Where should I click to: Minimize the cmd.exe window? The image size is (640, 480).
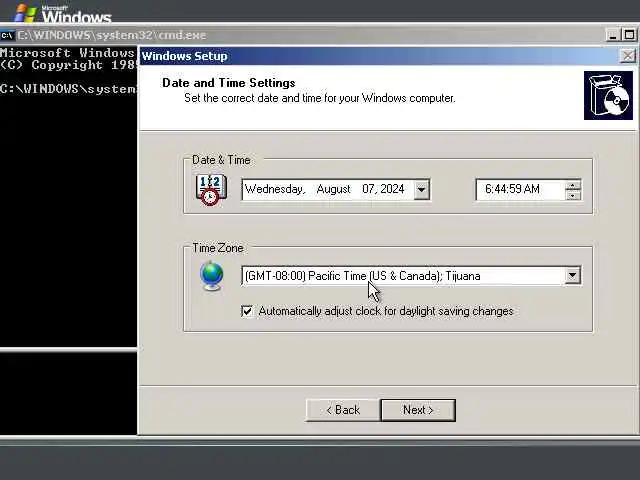(612, 35)
